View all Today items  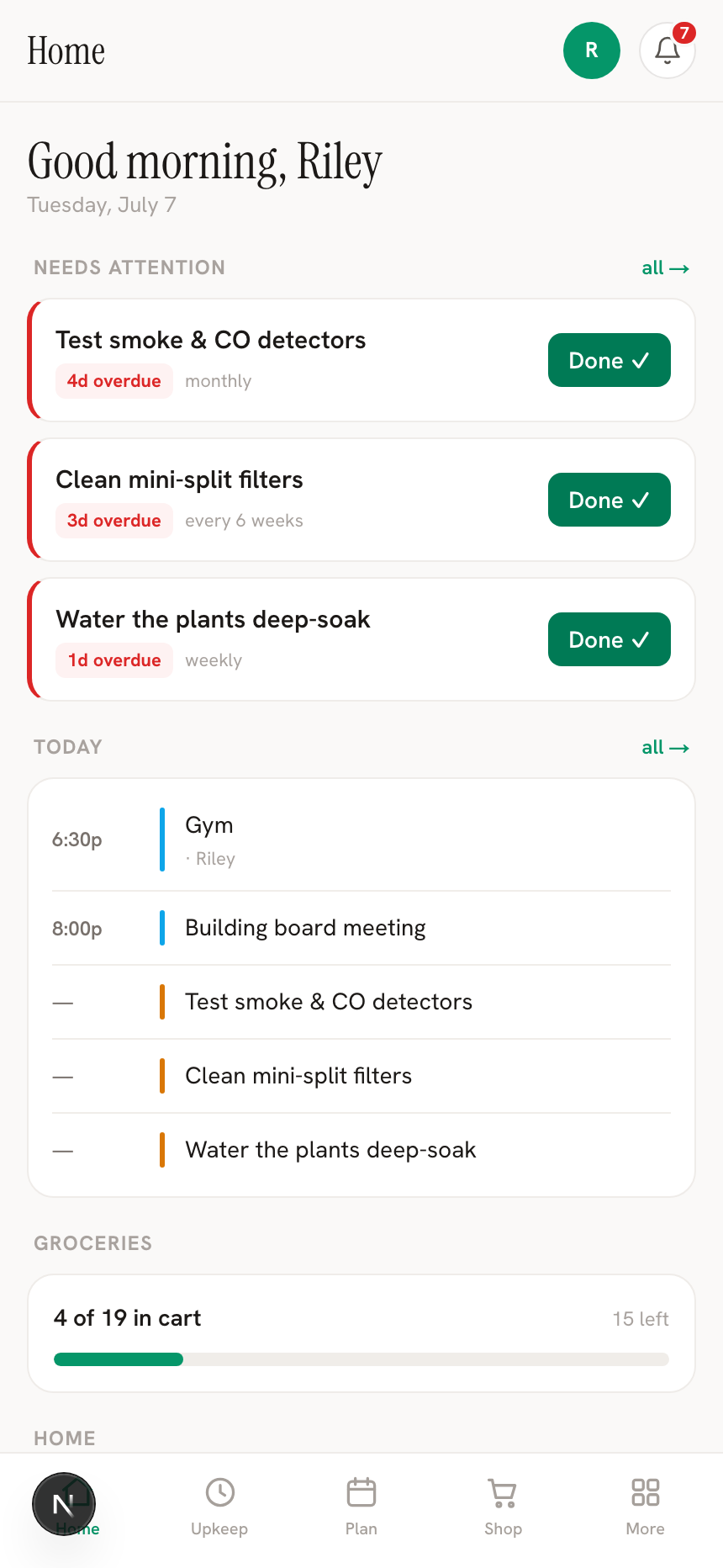click(665, 747)
